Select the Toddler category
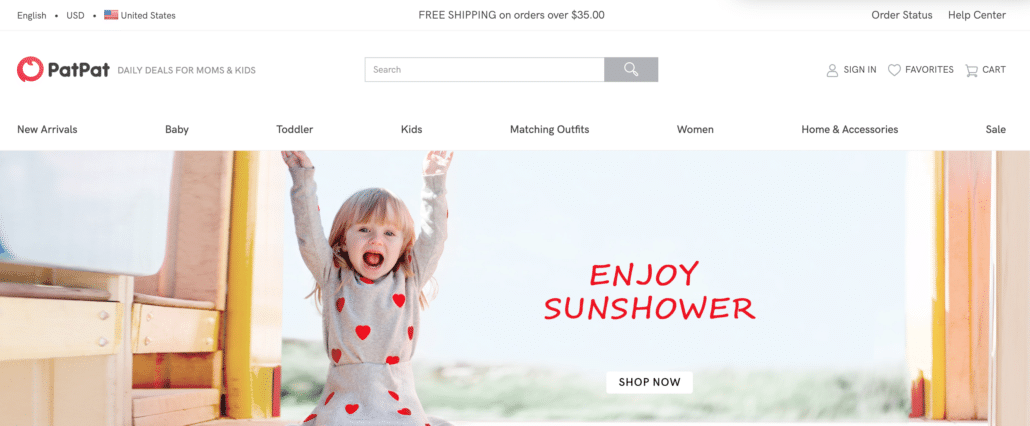The width and height of the screenshot is (1030, 426). click(x=294, y=129)
